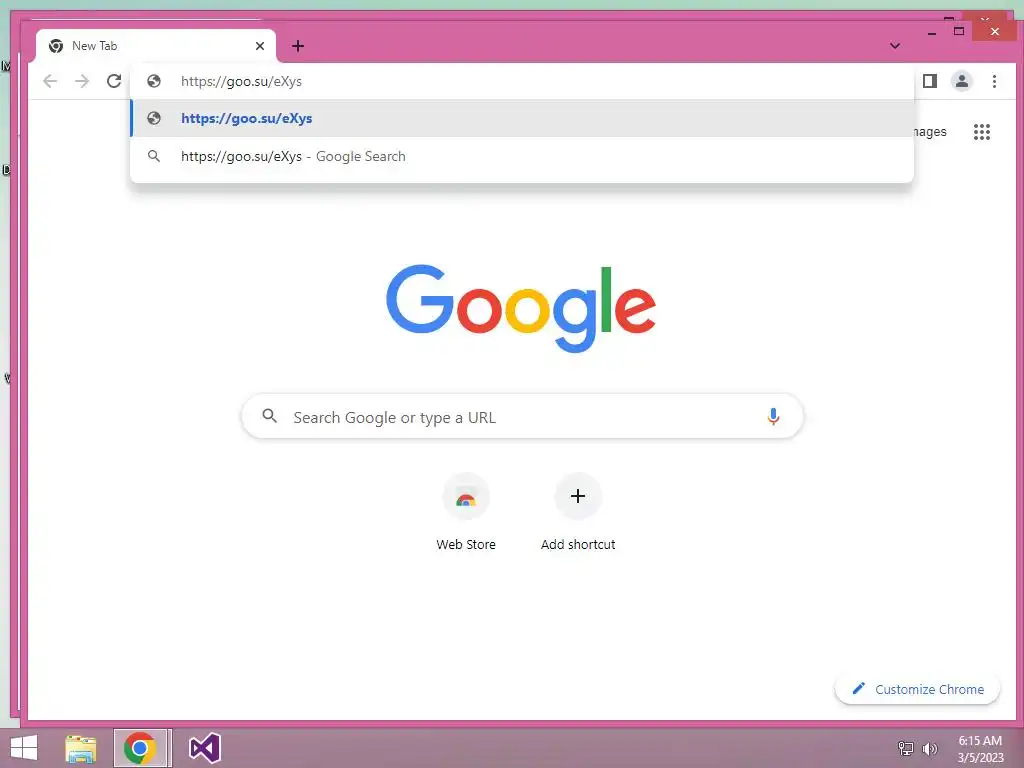Close the New Tab tab
1024x768 pixels.
click(260, 46)
